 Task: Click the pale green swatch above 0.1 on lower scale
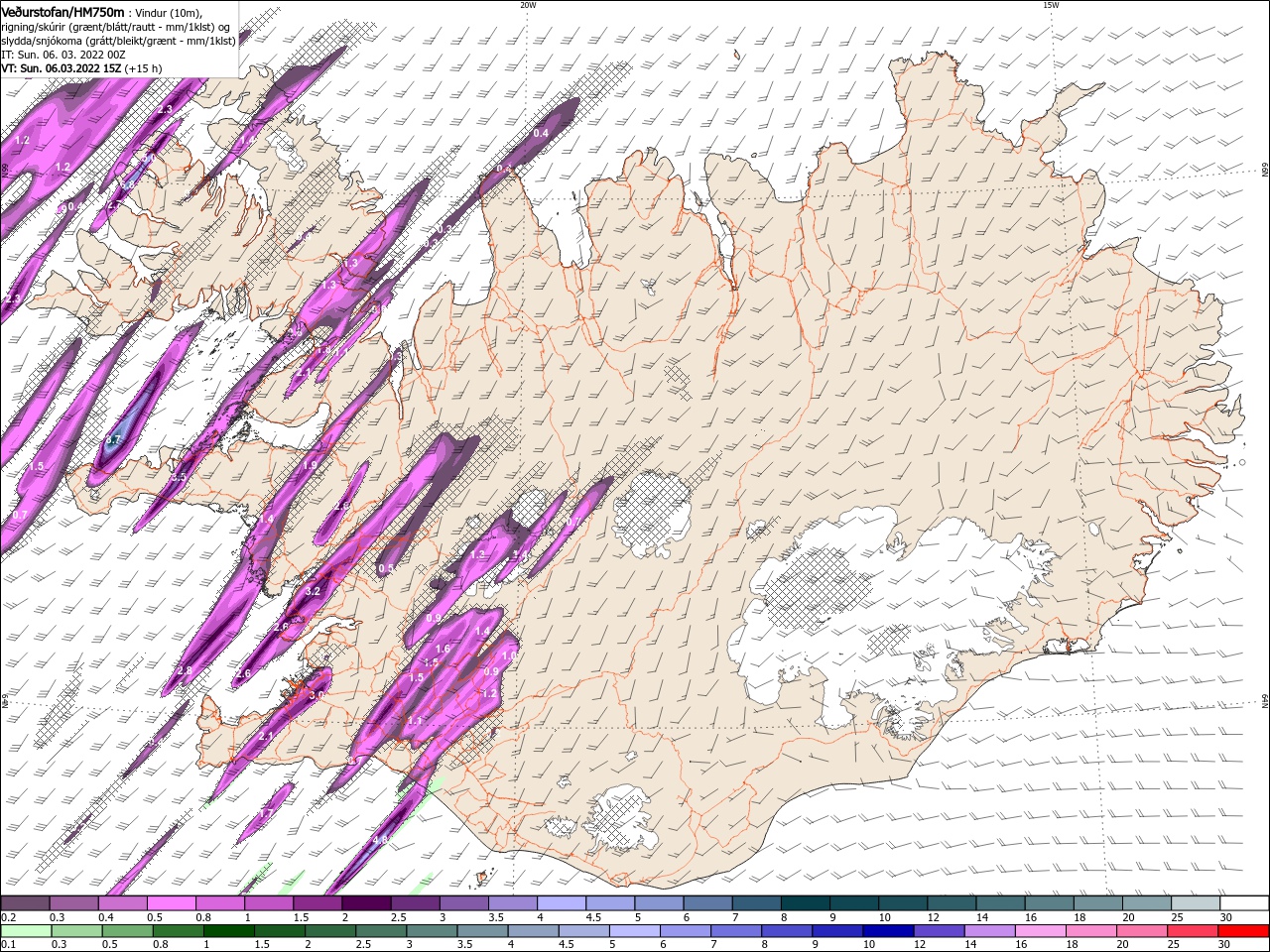click(25, 931)
